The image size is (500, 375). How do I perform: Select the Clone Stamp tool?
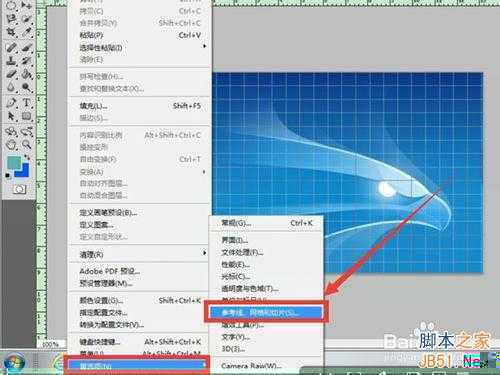(11, 61)
